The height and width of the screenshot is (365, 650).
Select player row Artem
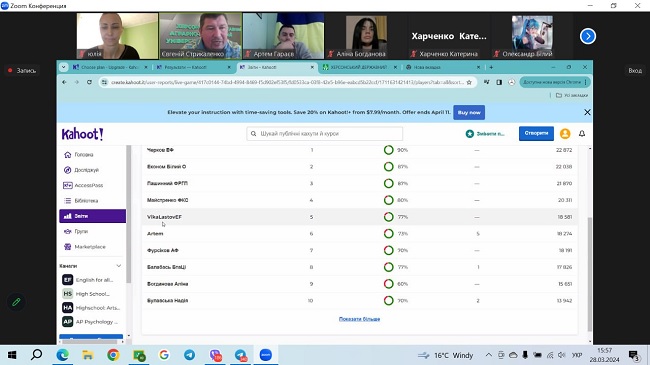point(359,234)
